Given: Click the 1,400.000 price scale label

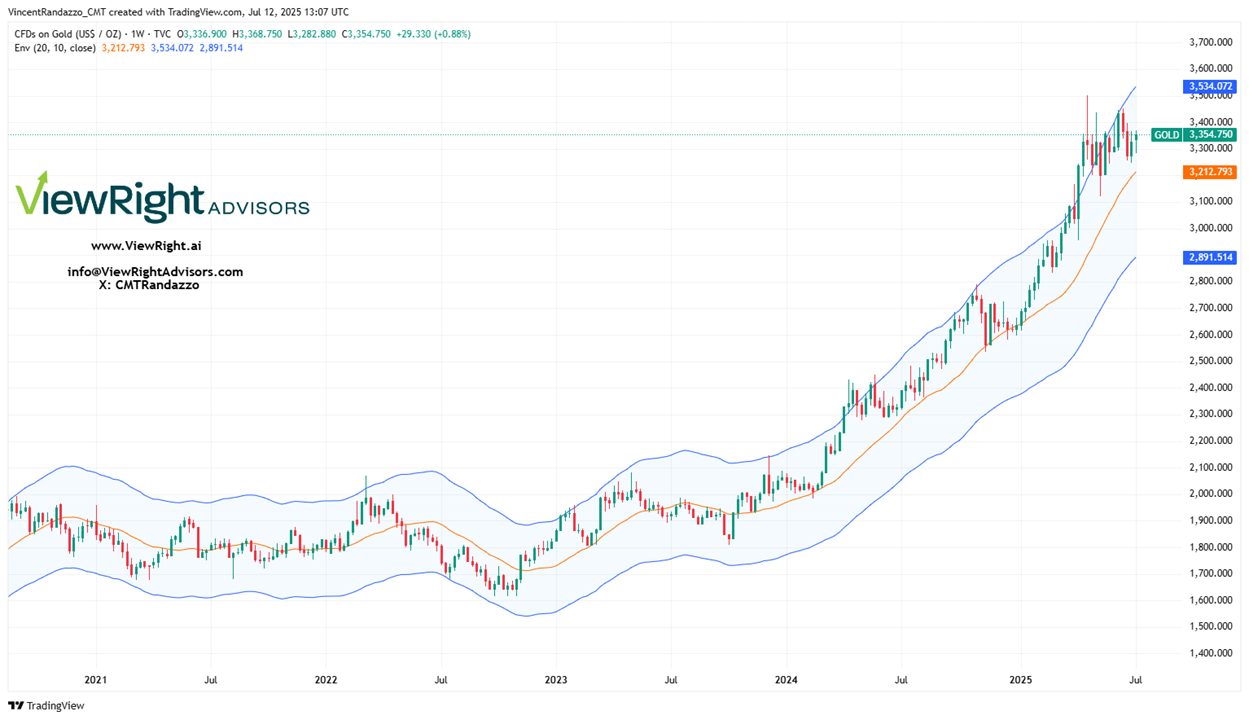Looking at the screenshot, I should (x=1209, y=653).
